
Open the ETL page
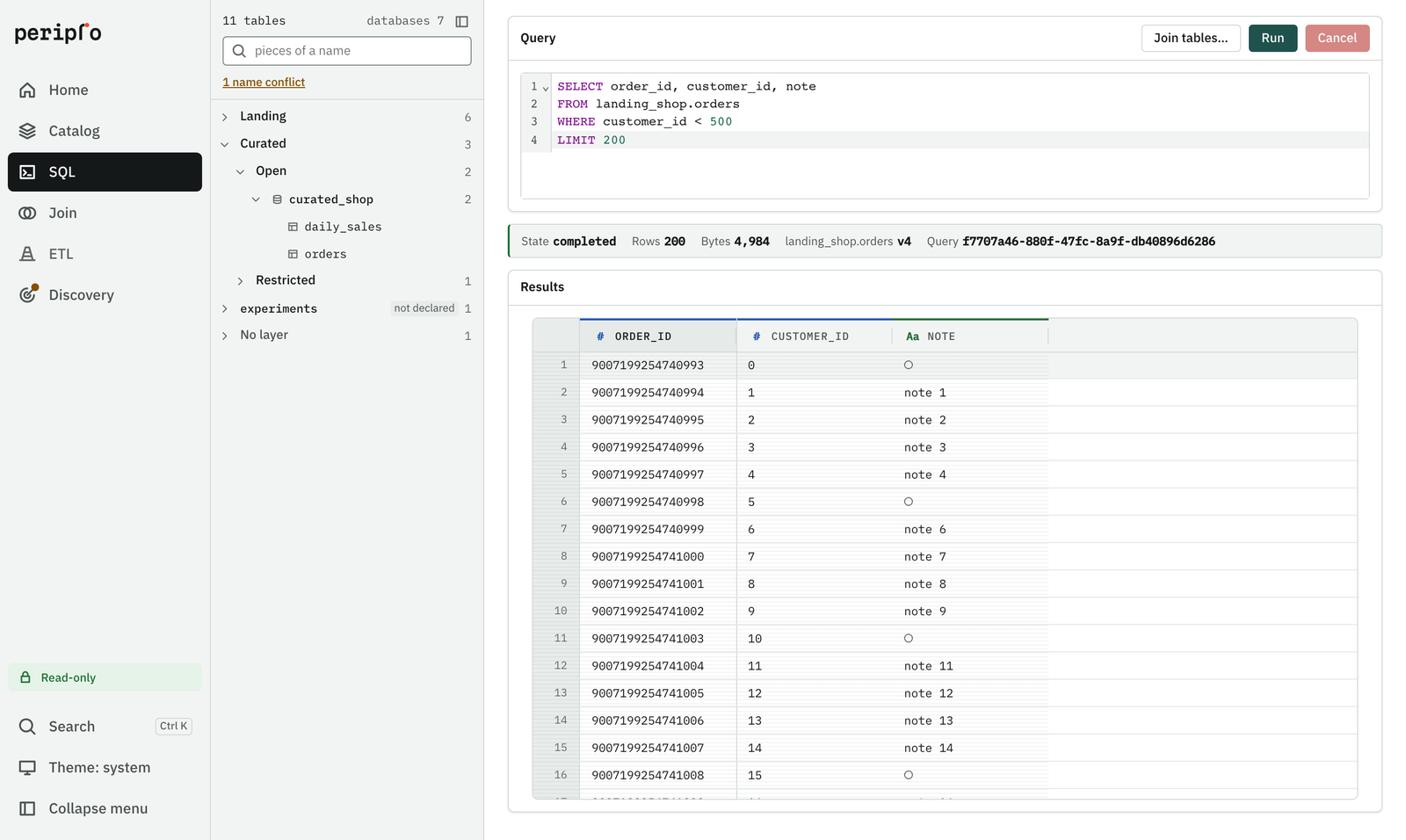click(x=105, y=254)
